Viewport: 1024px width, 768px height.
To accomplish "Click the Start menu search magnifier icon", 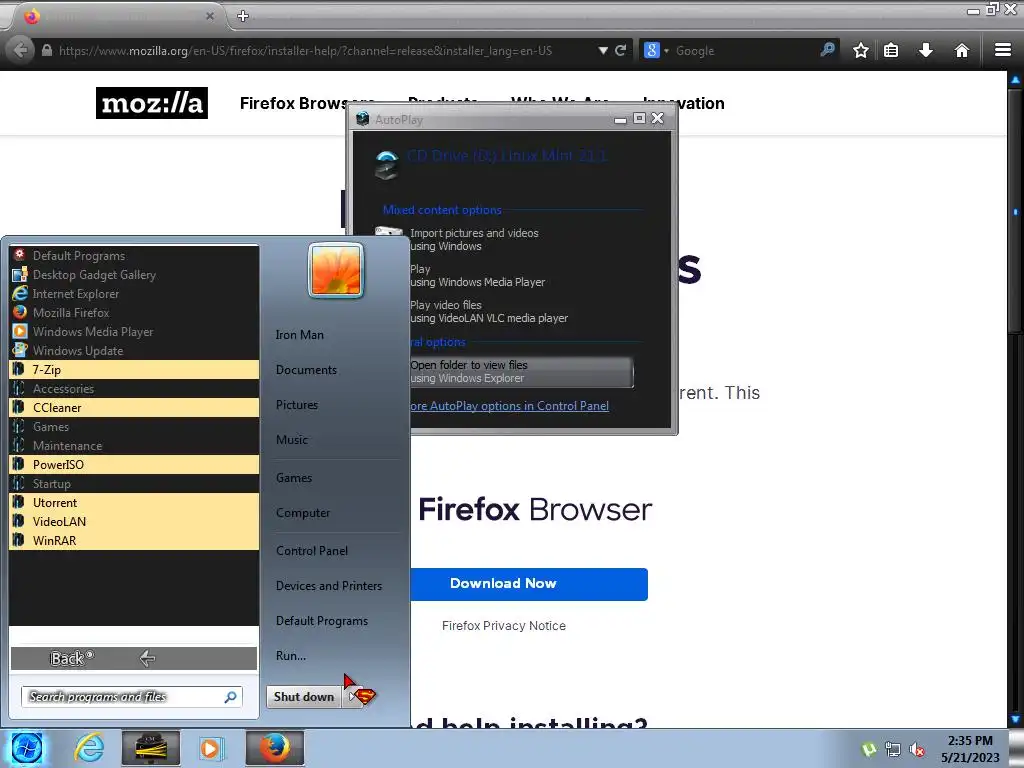I will 230,697.
